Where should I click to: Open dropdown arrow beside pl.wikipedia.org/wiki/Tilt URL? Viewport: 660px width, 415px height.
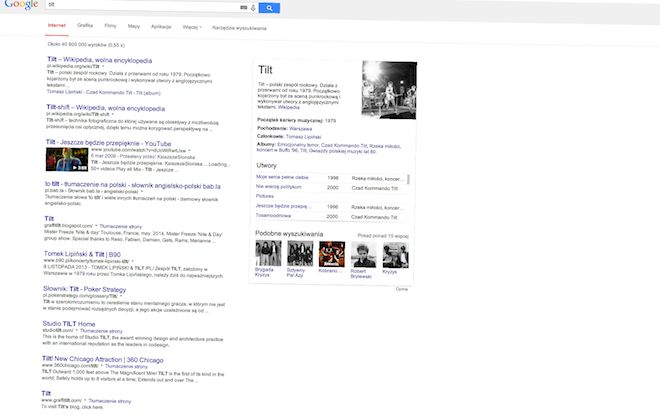point(103,66)
